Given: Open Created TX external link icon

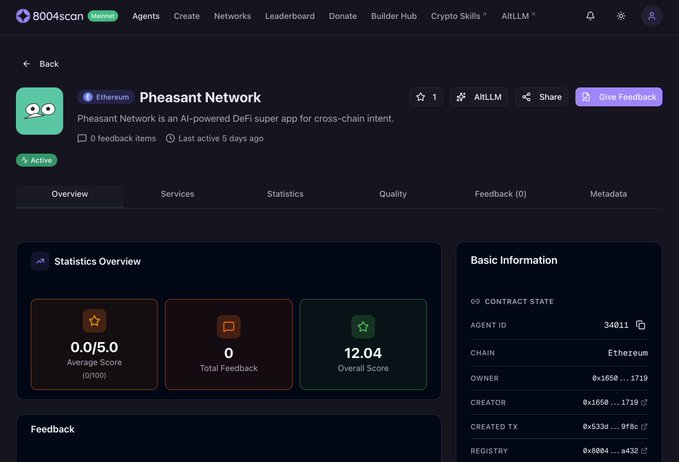Looking at the screenshot, I should point(644,426).
